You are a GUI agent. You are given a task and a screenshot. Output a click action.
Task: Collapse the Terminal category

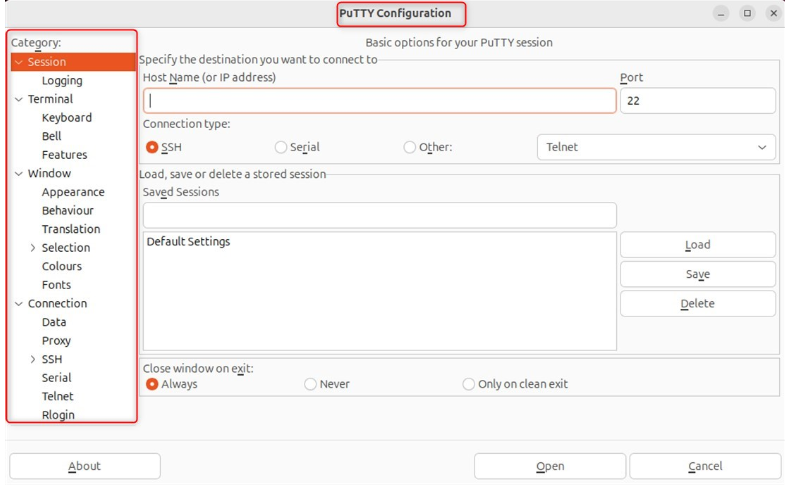coord(19,99)
